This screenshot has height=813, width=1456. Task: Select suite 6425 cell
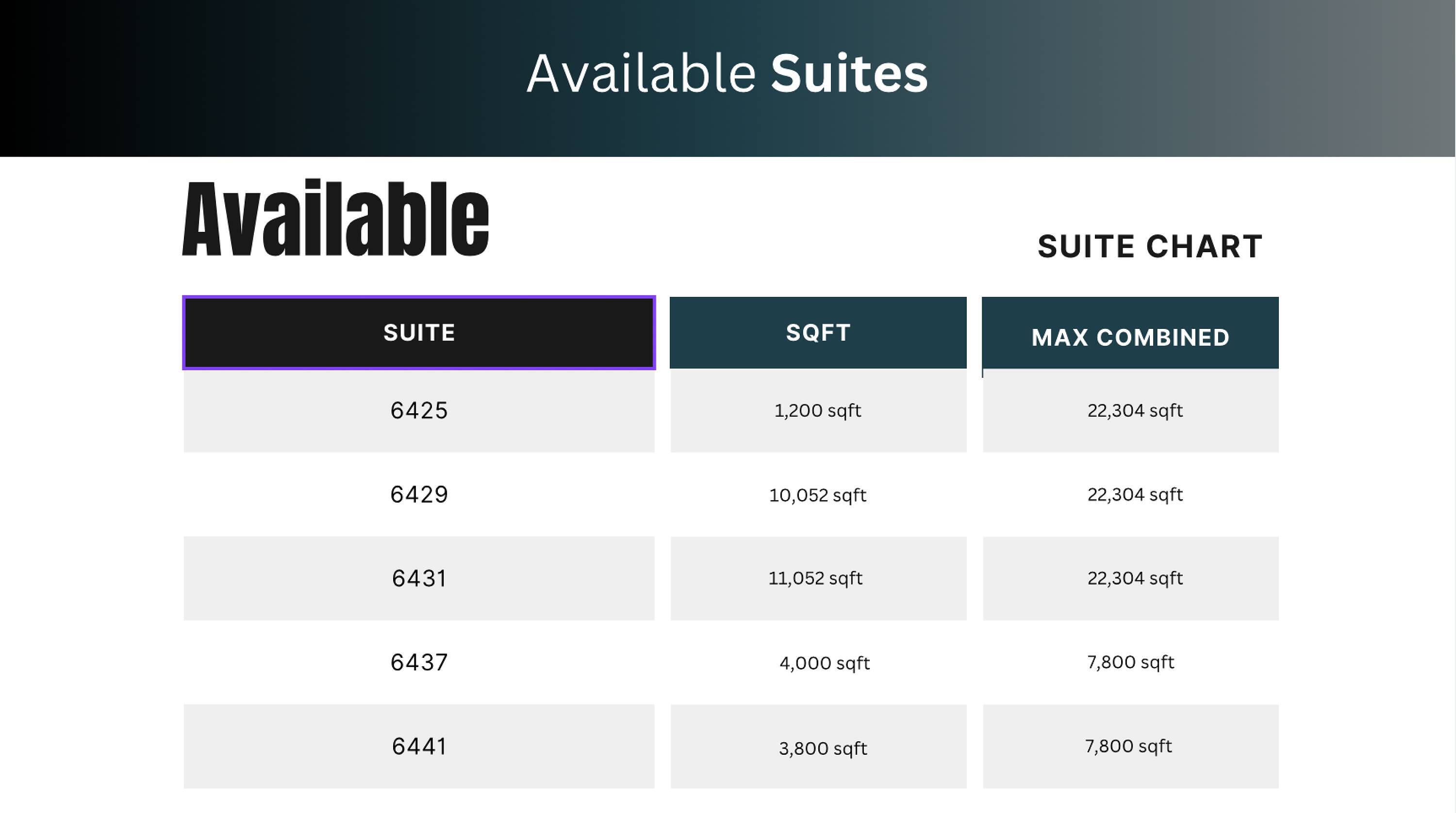tap(419, 411)
